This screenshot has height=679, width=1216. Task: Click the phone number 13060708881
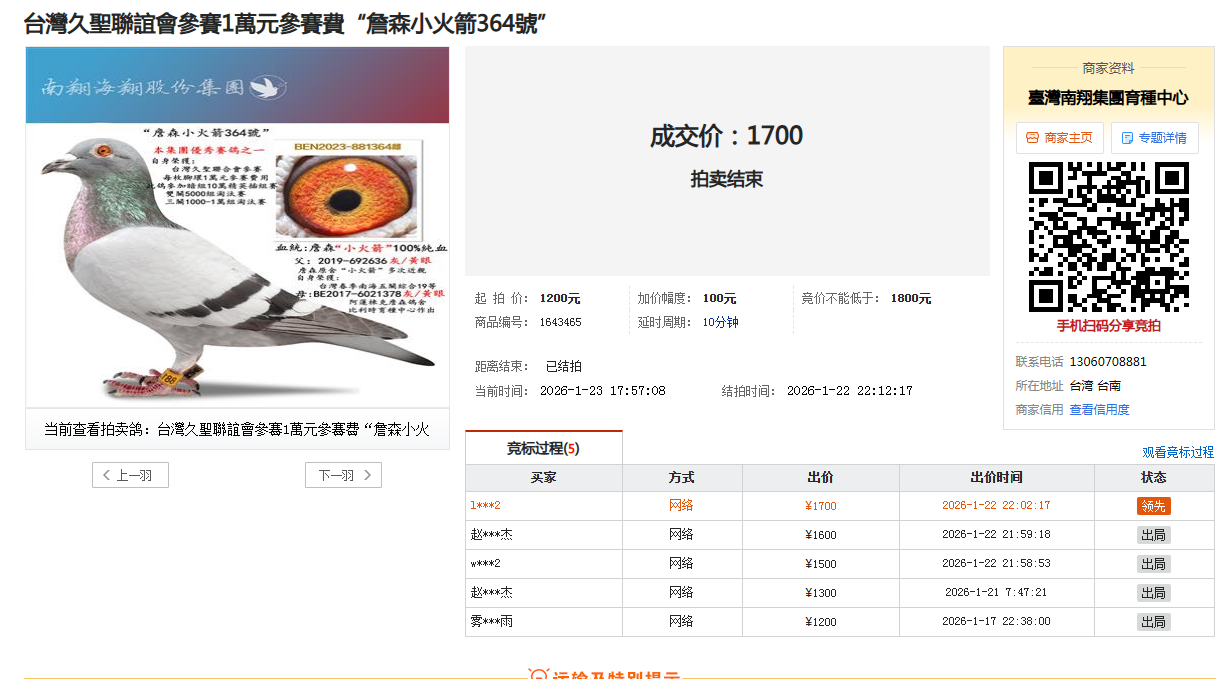(x=1108, y=361)
